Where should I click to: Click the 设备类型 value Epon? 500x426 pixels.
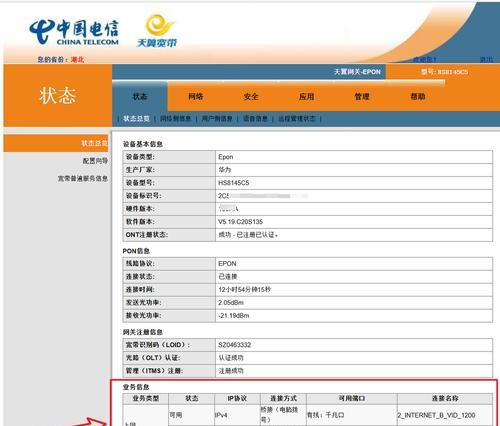pos(226,157)
